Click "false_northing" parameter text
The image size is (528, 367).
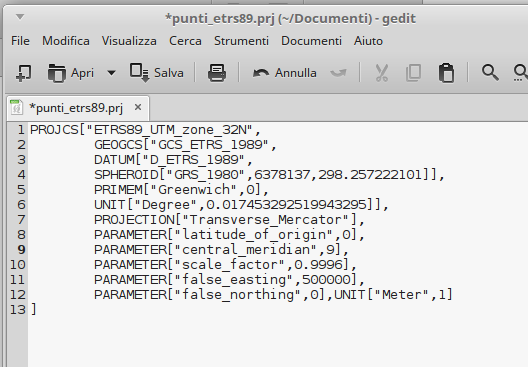click(x=237, y=295)
